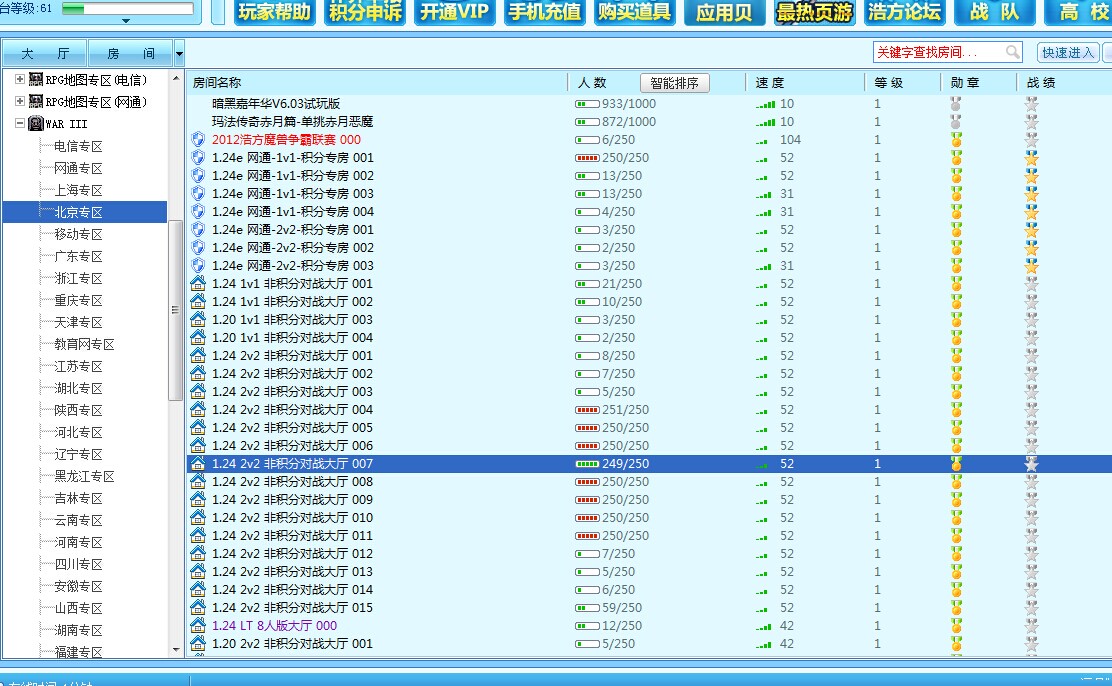1112x686 pixels.
Task: Open the 开通VIP button
Action: (455, 12)
